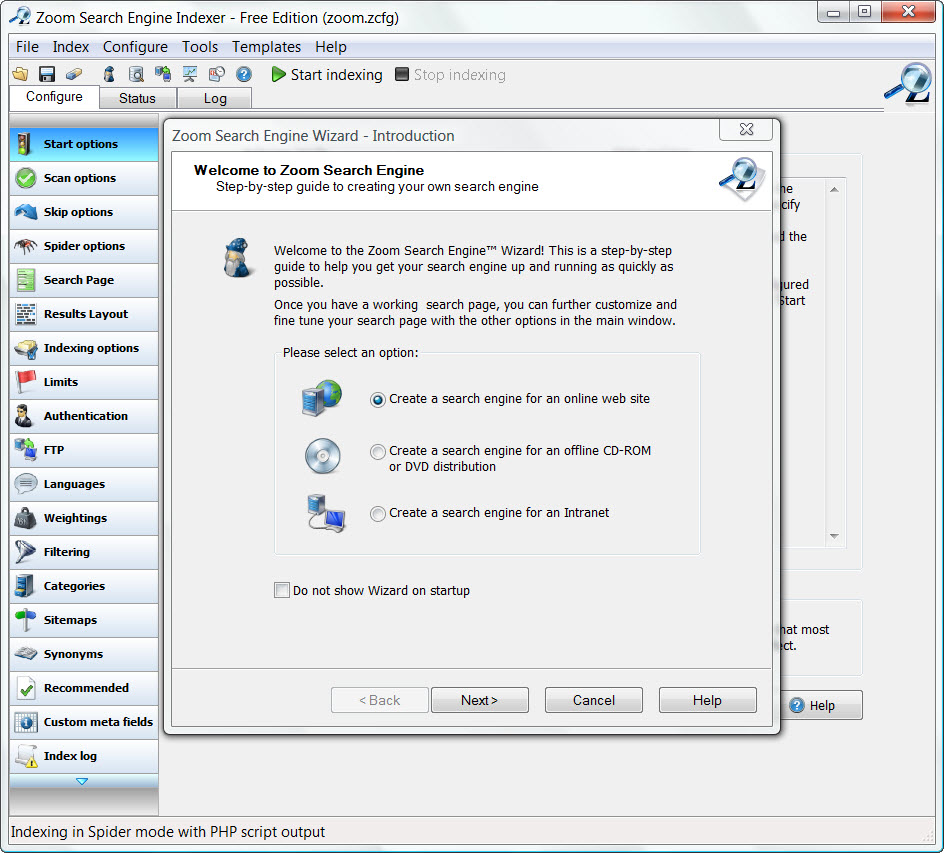Click the scroll up arrow in the background panel

point(834,190)
